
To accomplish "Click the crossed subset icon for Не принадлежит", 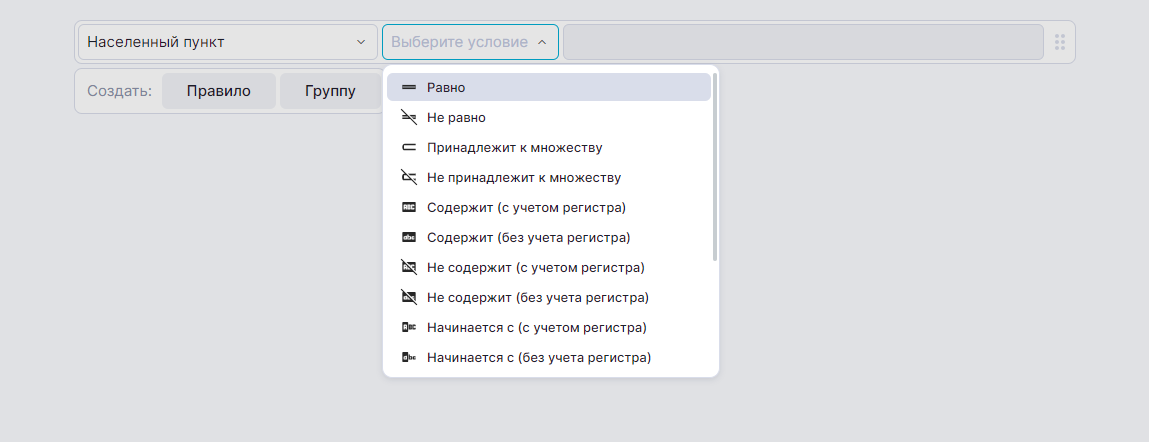I will point(408,178).
